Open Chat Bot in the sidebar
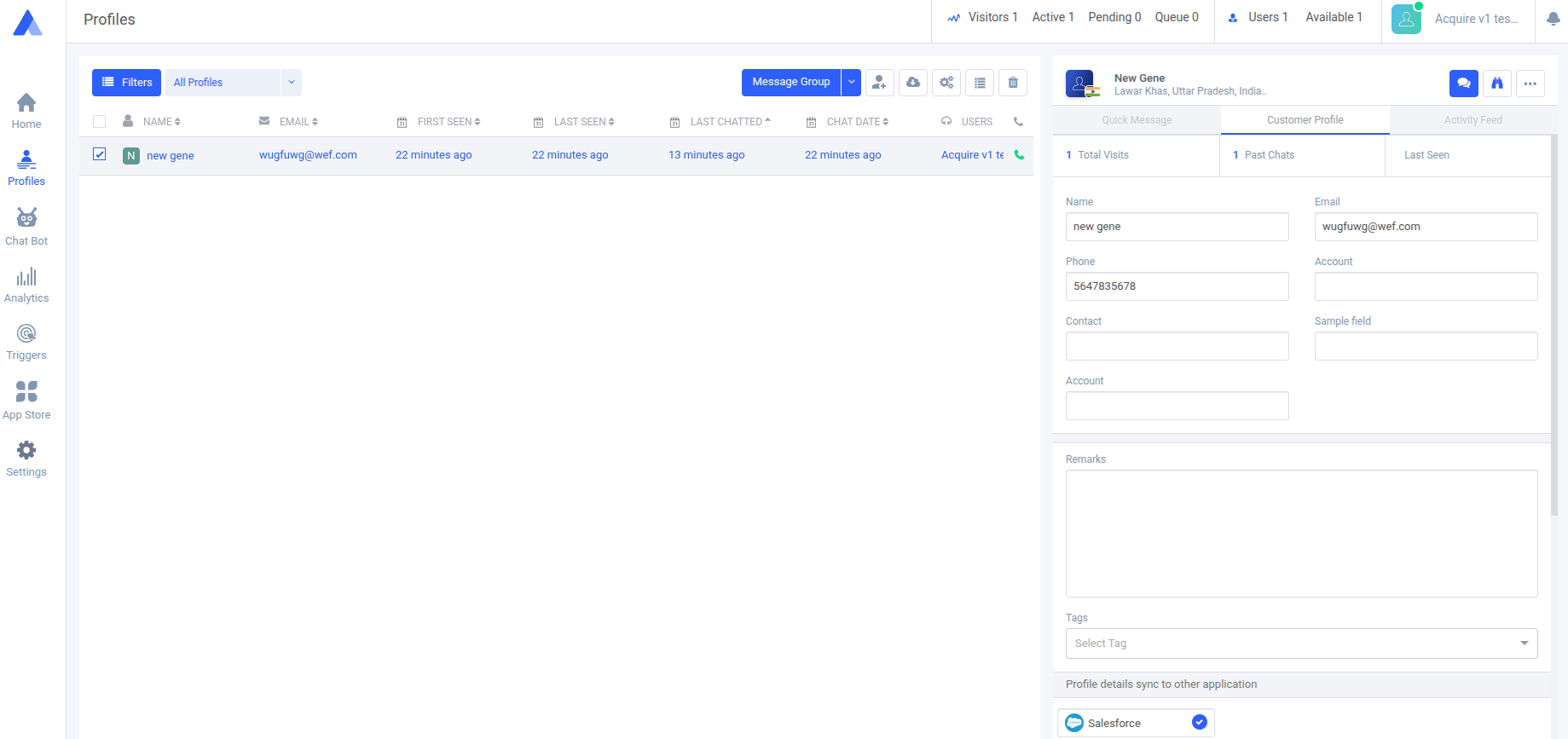 (26, 227)
